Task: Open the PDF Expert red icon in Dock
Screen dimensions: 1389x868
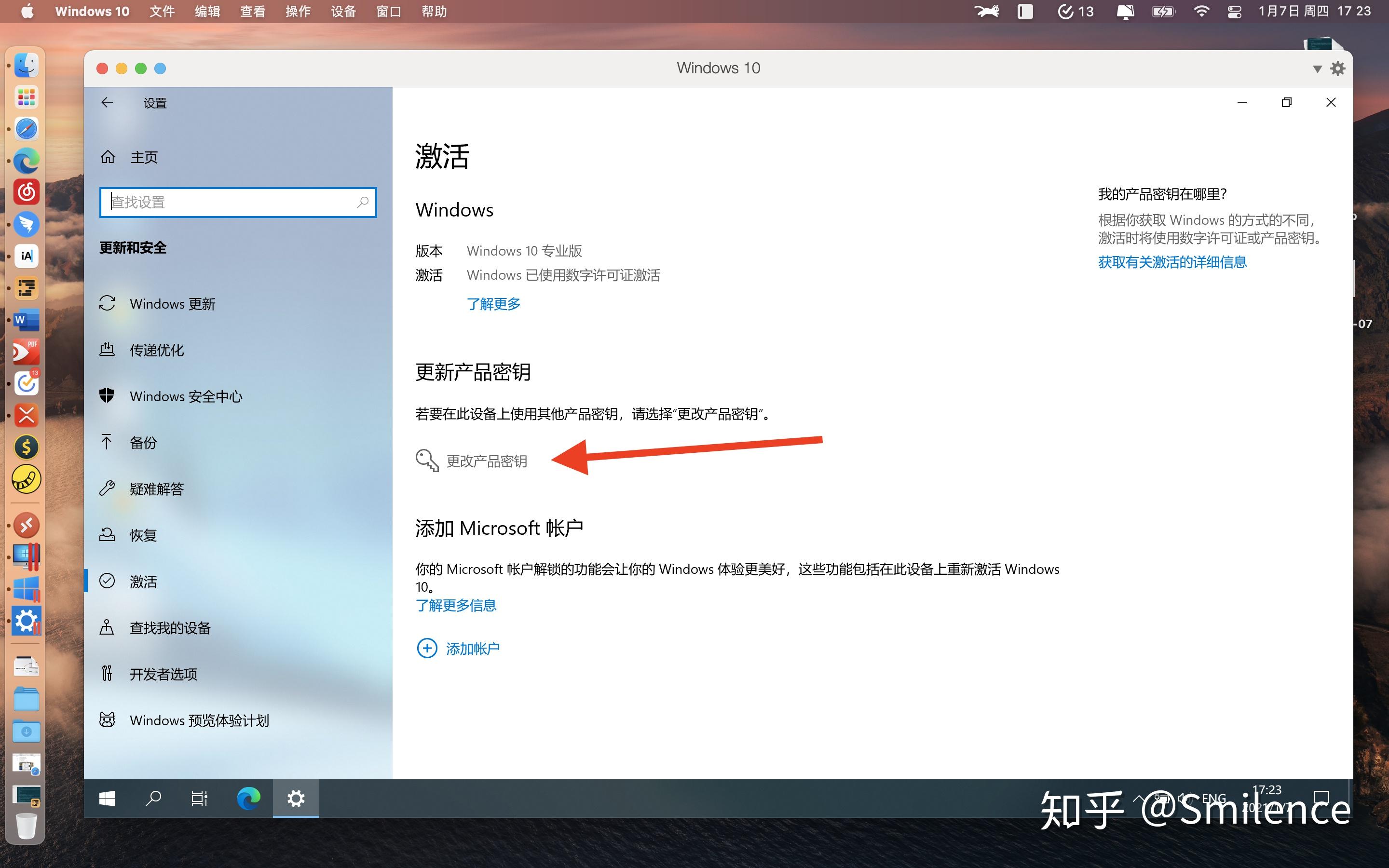Action: click(27, 352)
